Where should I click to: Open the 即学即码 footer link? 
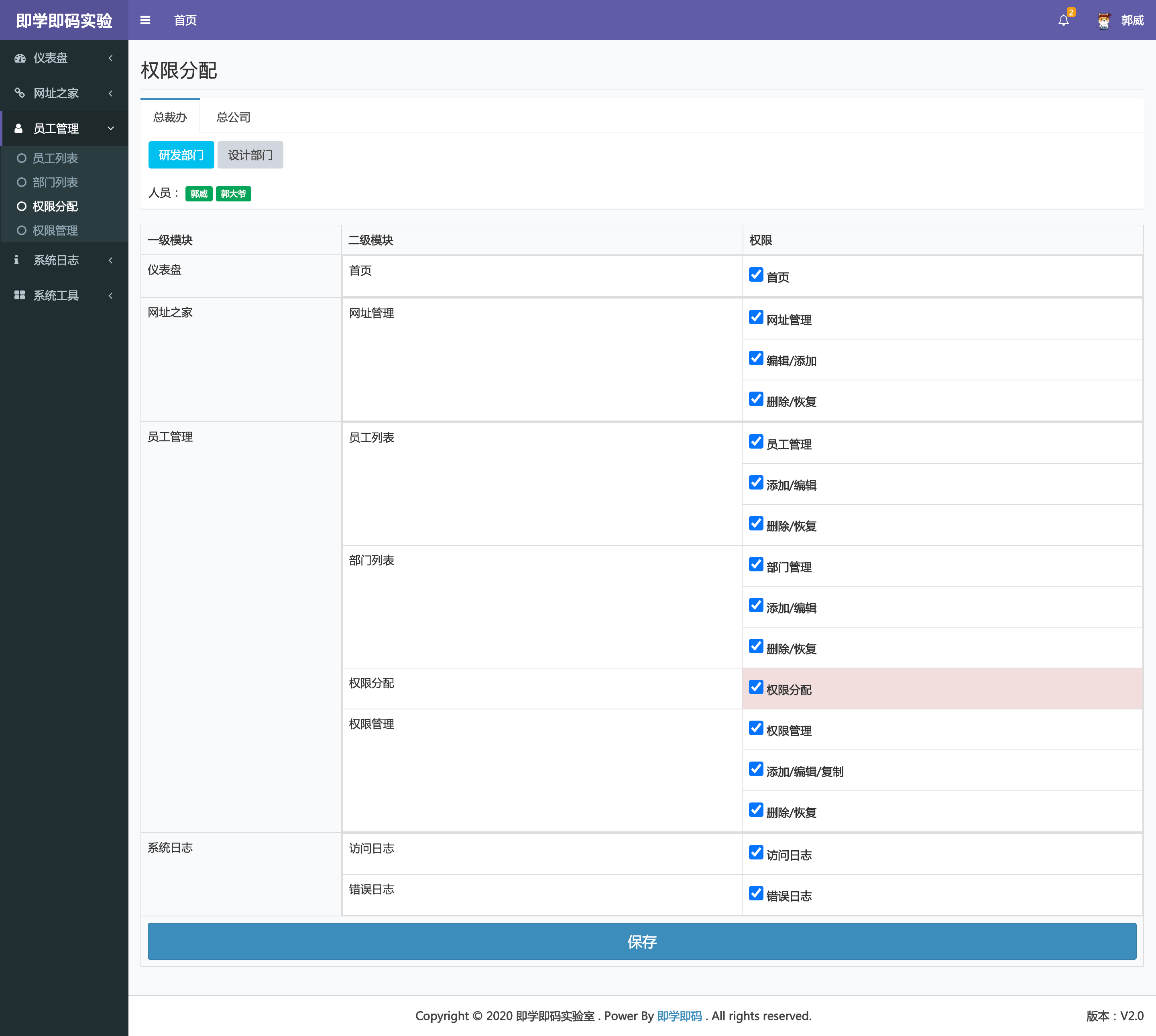click(680, 1016)
